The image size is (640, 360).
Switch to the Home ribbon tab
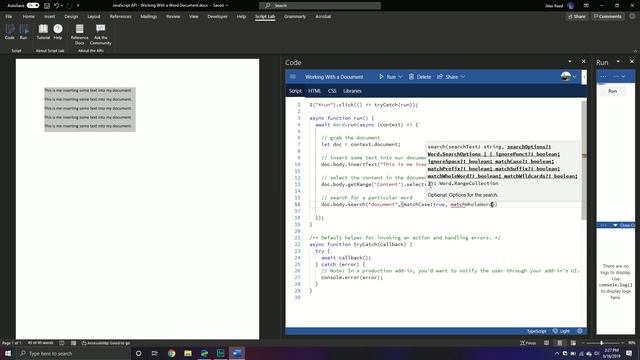click(29, 17)
